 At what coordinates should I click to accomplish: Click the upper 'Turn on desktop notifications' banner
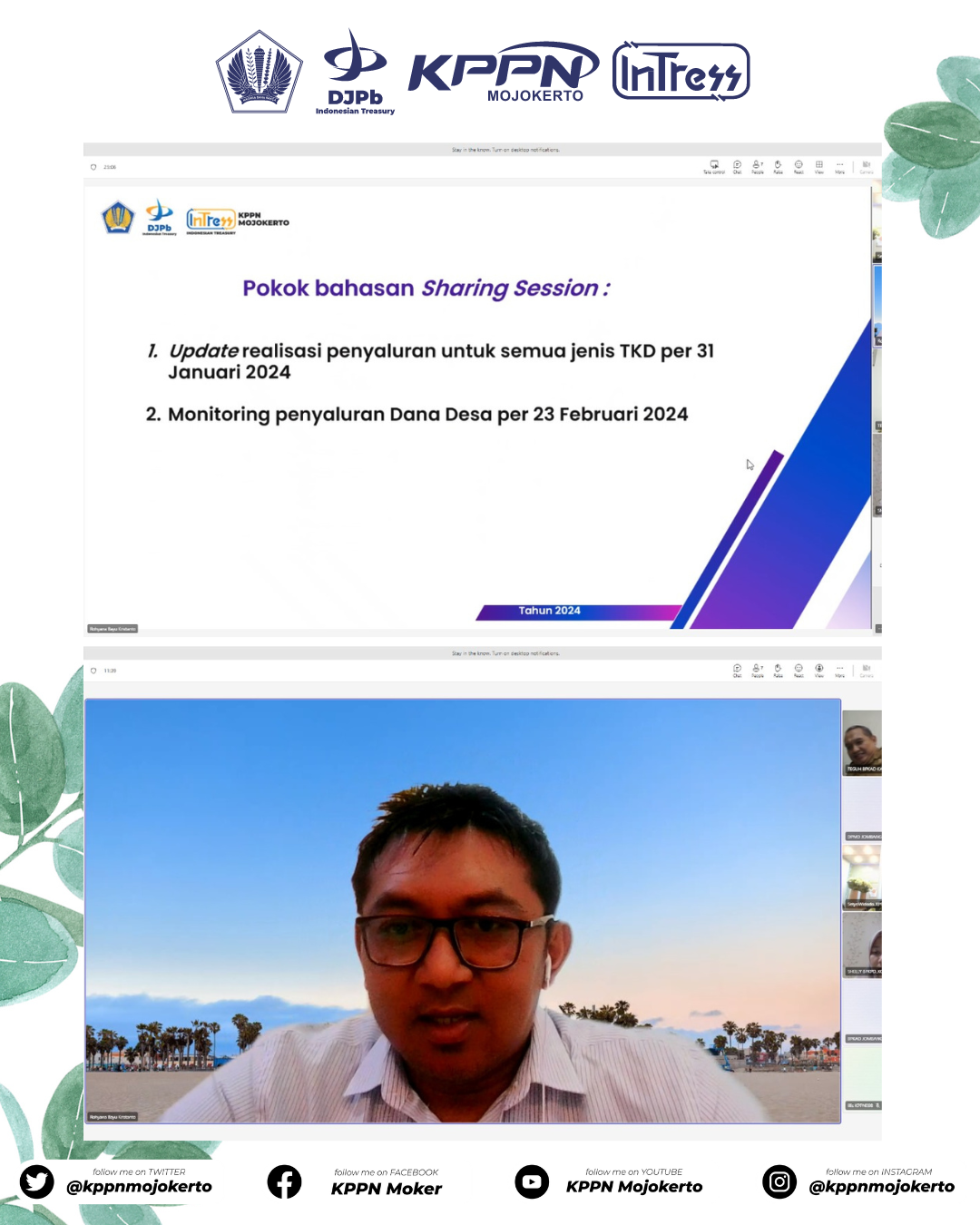tap(505, 150)
